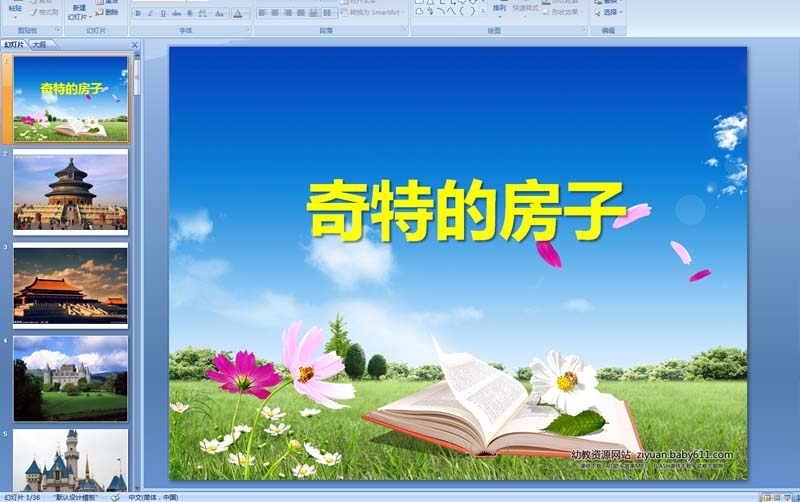Screen dimensions: 800x502
Task: Open 排列 arrange dropdown
Action: (x=499, y=9)
